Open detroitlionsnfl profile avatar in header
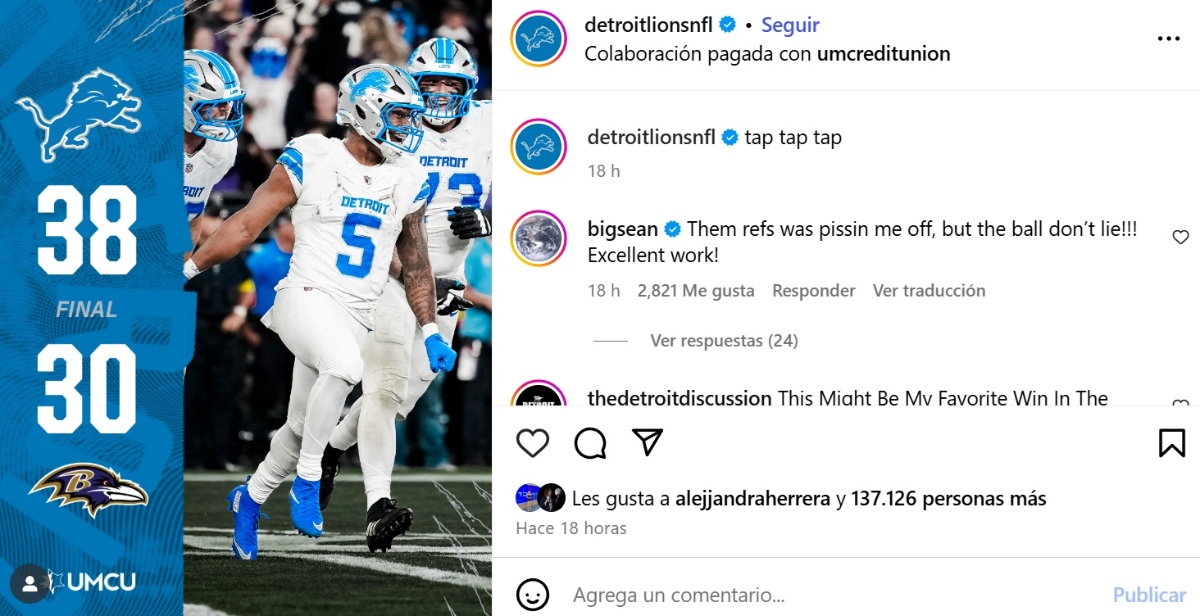 pos(539,39)
